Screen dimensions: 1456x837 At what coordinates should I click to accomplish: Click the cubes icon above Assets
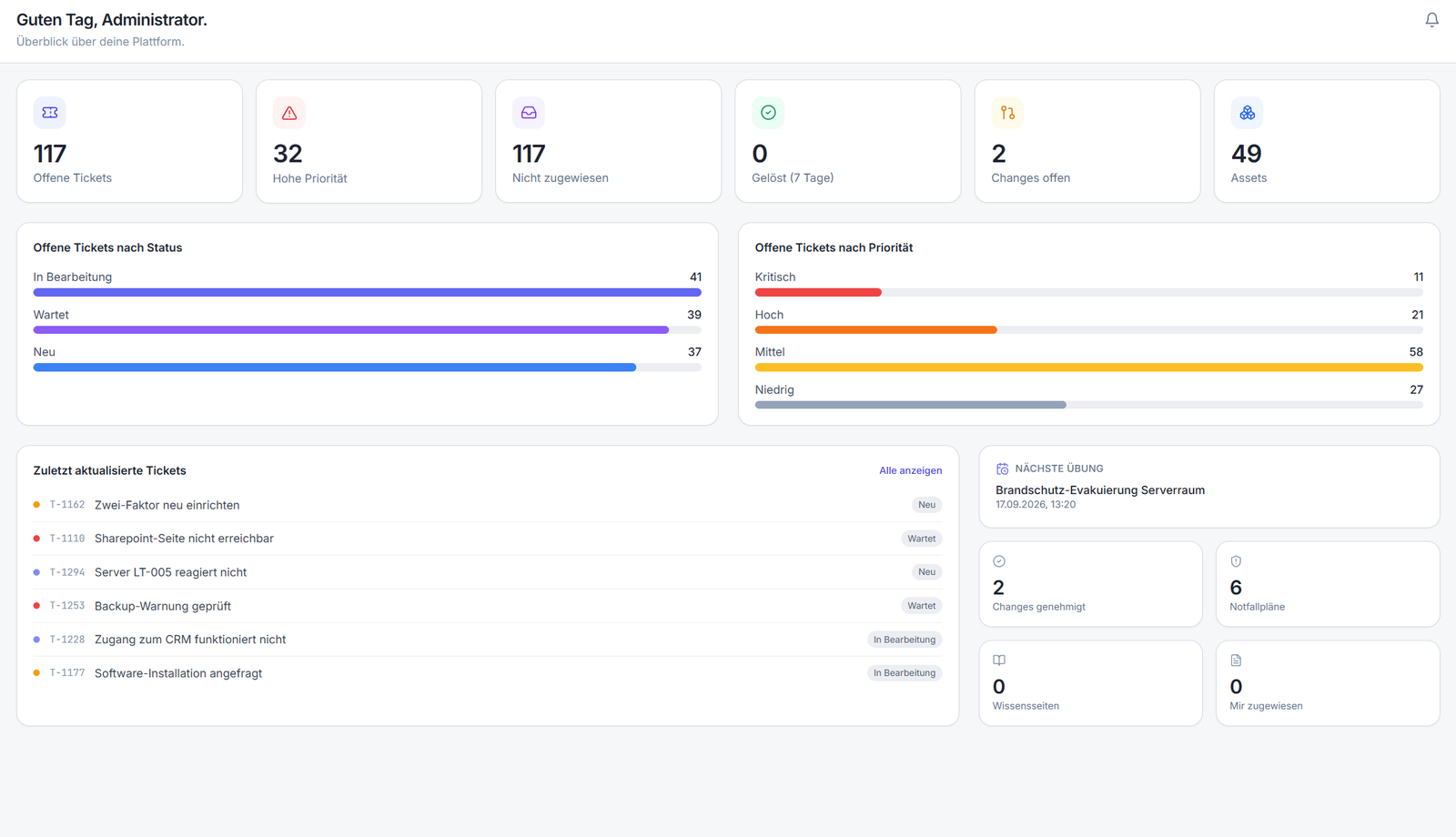pyautogui.click(x=1248, y=113)
